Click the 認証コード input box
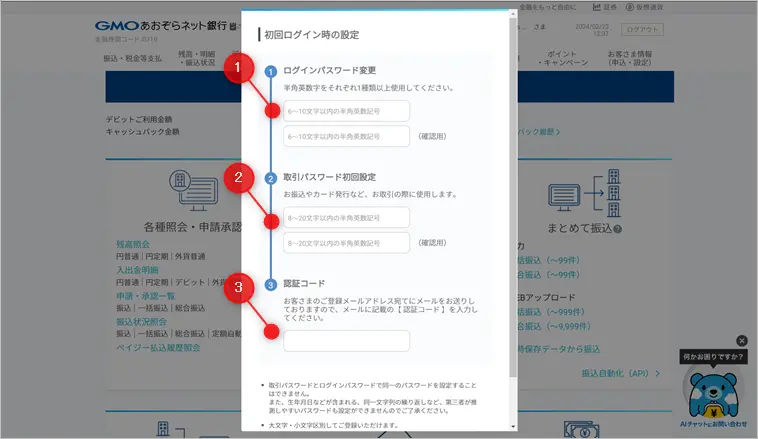The height and width of the screenshot is (439, 758). [346, 341]
